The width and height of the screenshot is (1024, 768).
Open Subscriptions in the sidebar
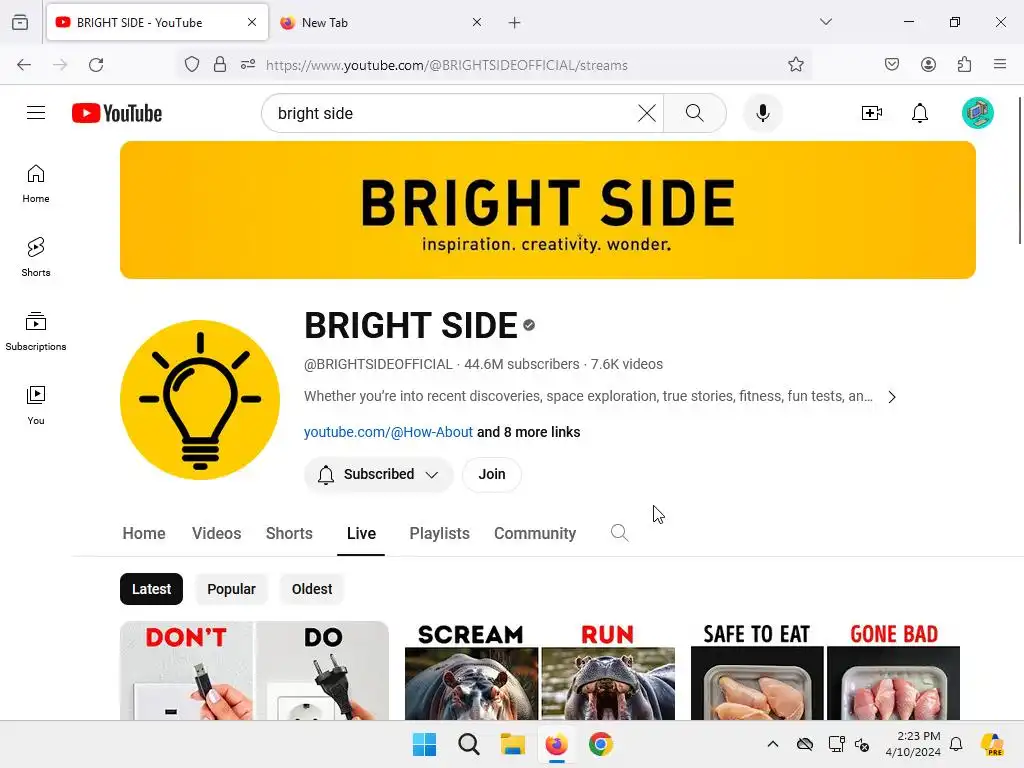point(36,331)
